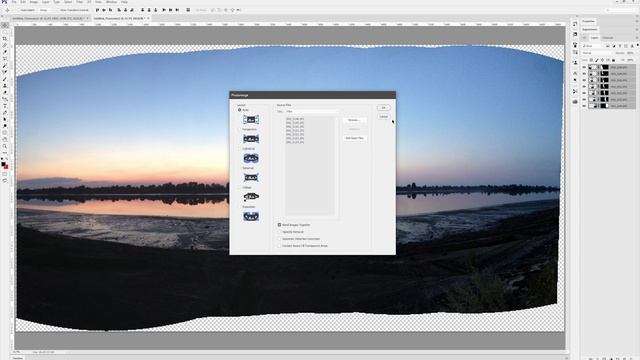
Task: Select the Clone Stamp tool
Action: tap(5, 86)
